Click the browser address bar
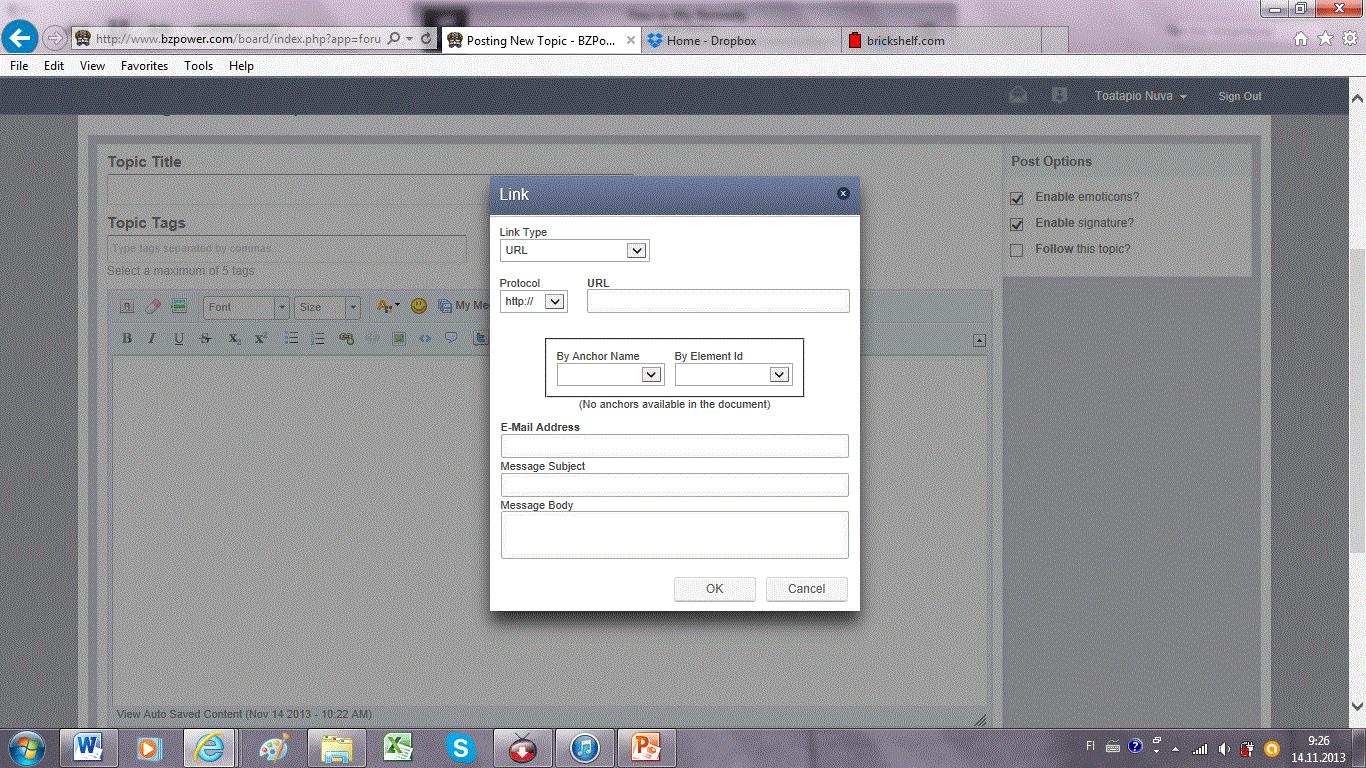The height and width of the screenshot is (768, 1366). 238,39
